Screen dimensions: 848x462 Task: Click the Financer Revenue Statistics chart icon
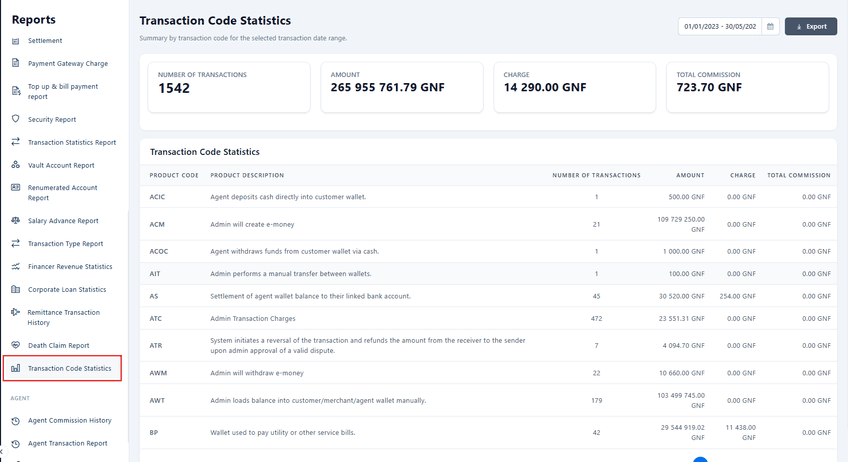tap(16, 266)
